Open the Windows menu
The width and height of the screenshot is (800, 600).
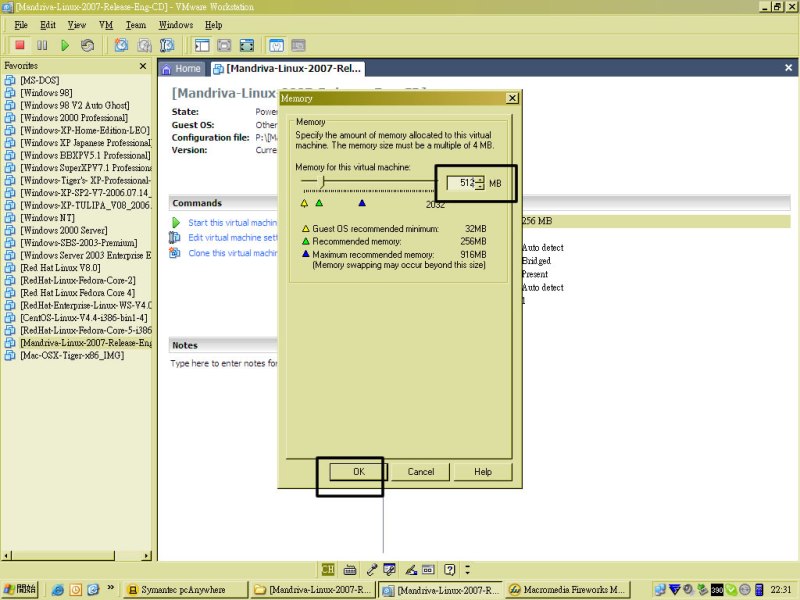[176, 25]
